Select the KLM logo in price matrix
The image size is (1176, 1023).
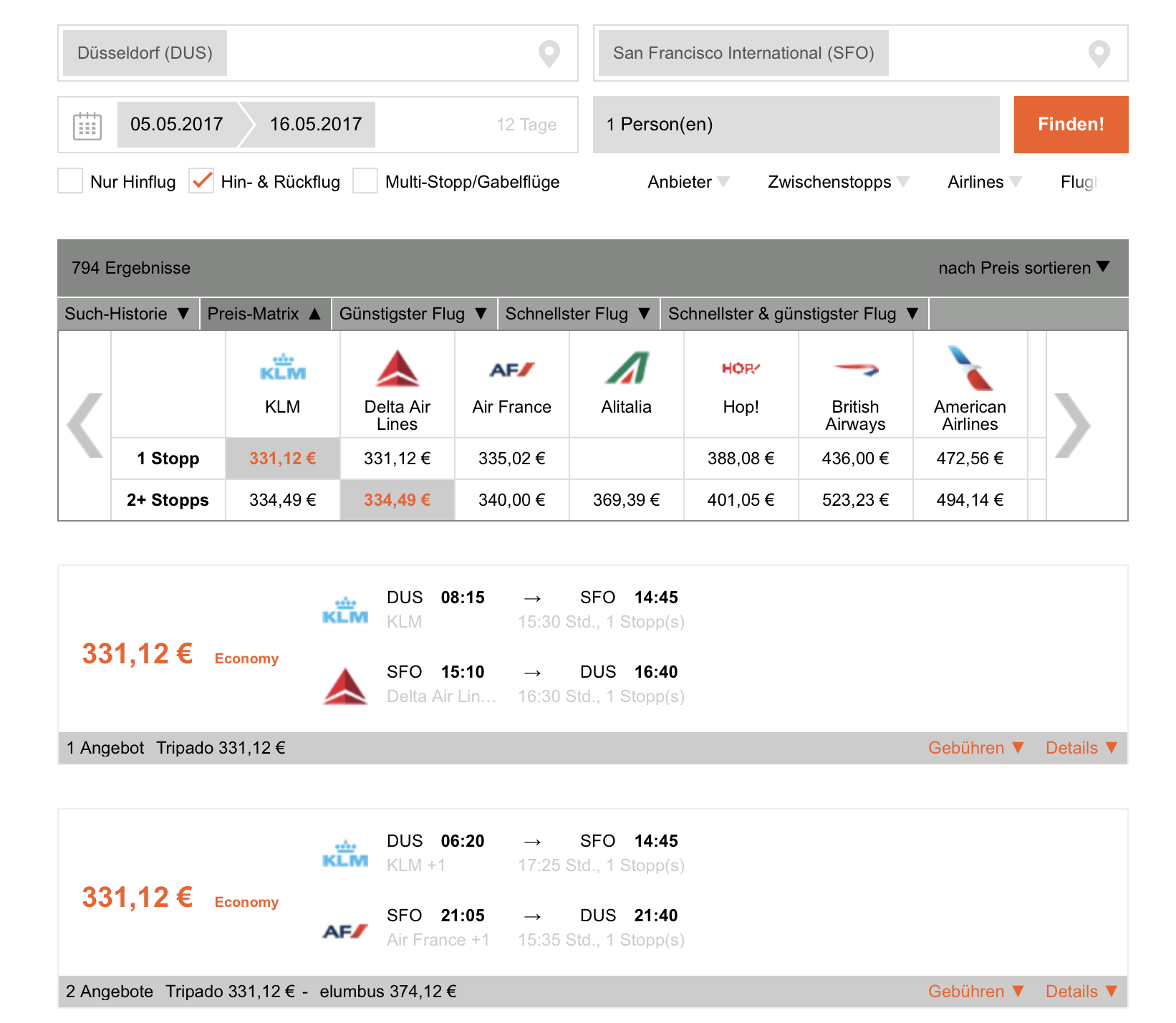click(x=283, y=367)
